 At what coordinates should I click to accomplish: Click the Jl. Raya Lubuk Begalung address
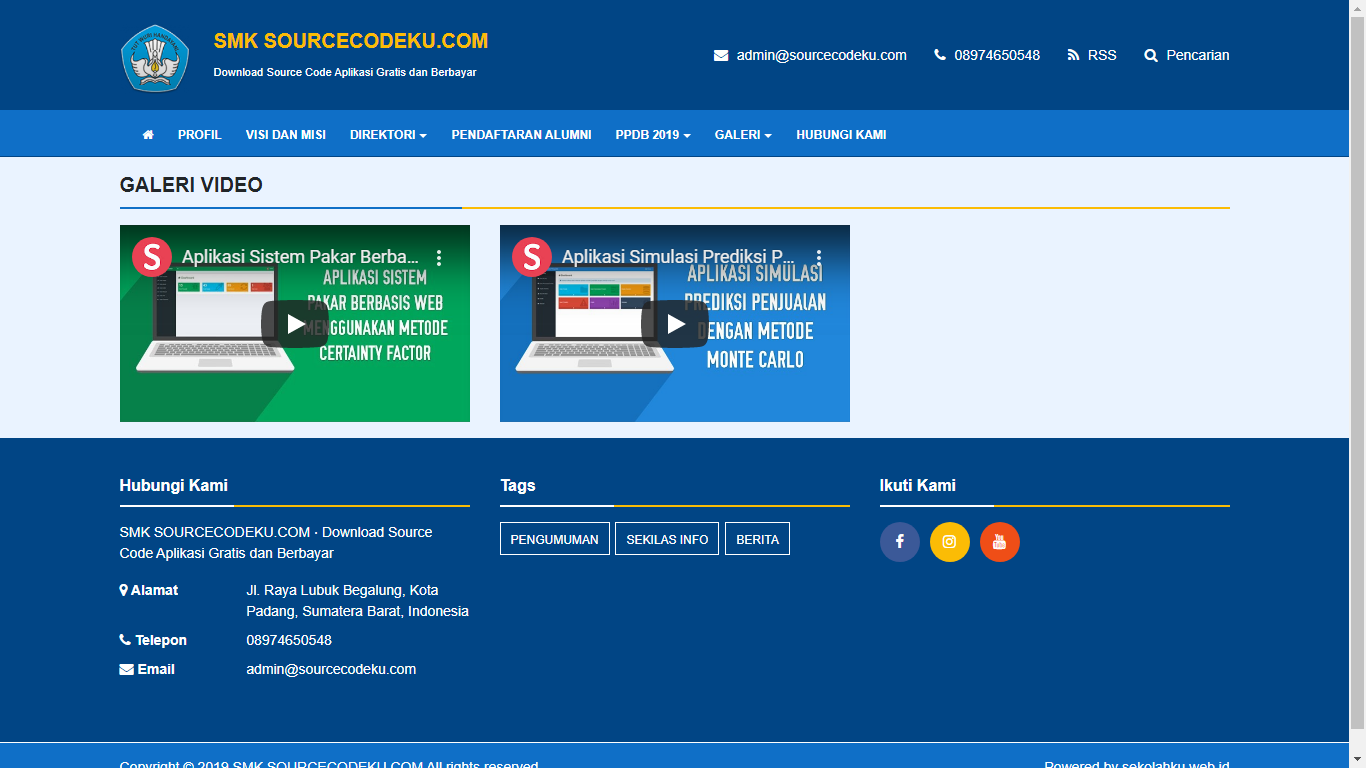pos(357,601)
